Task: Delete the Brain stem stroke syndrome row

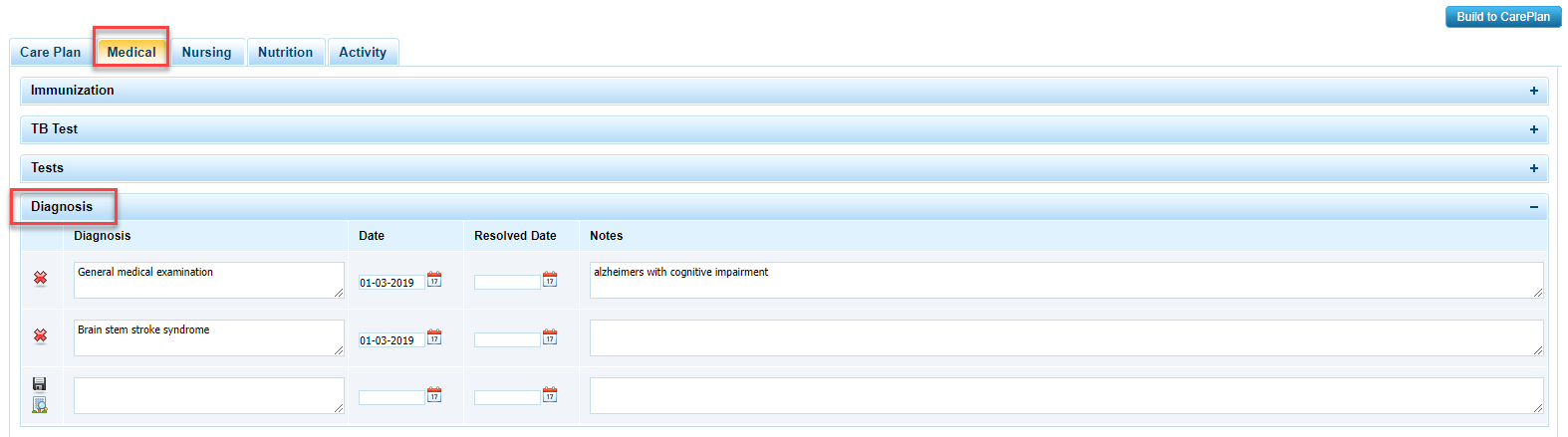Action: click(40, 336)
